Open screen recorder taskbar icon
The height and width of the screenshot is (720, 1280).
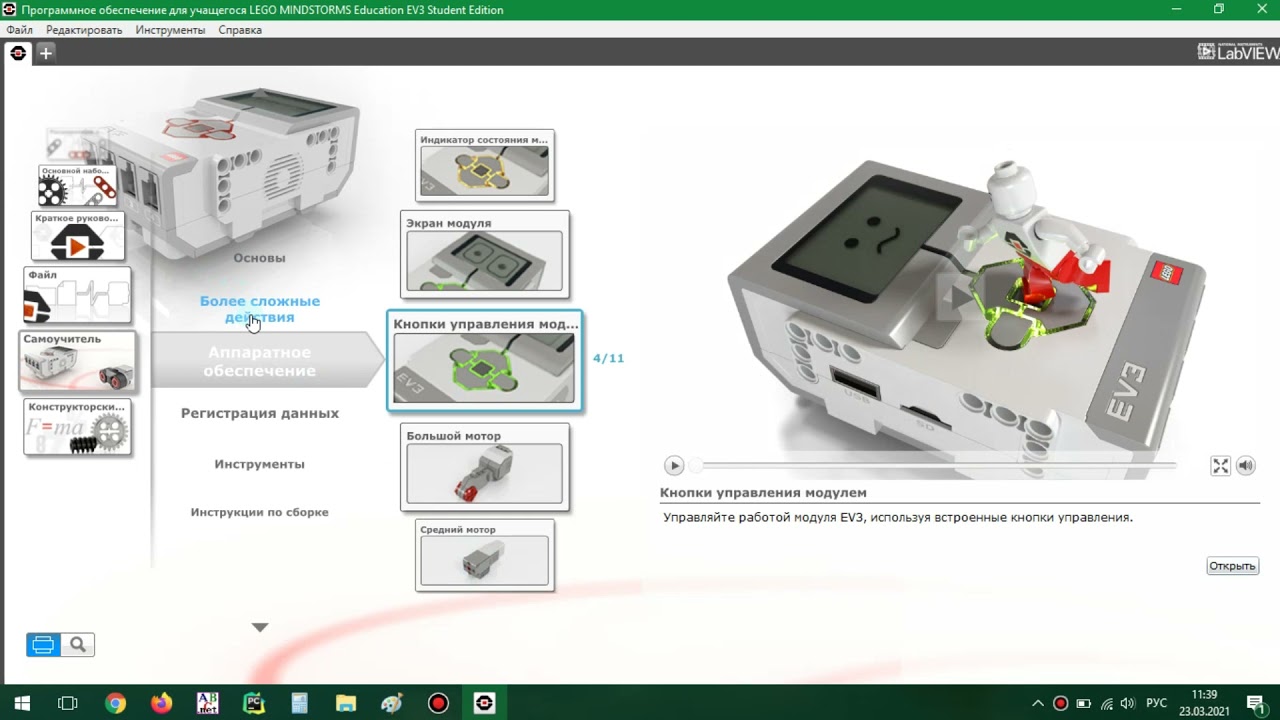click(438, 703)
